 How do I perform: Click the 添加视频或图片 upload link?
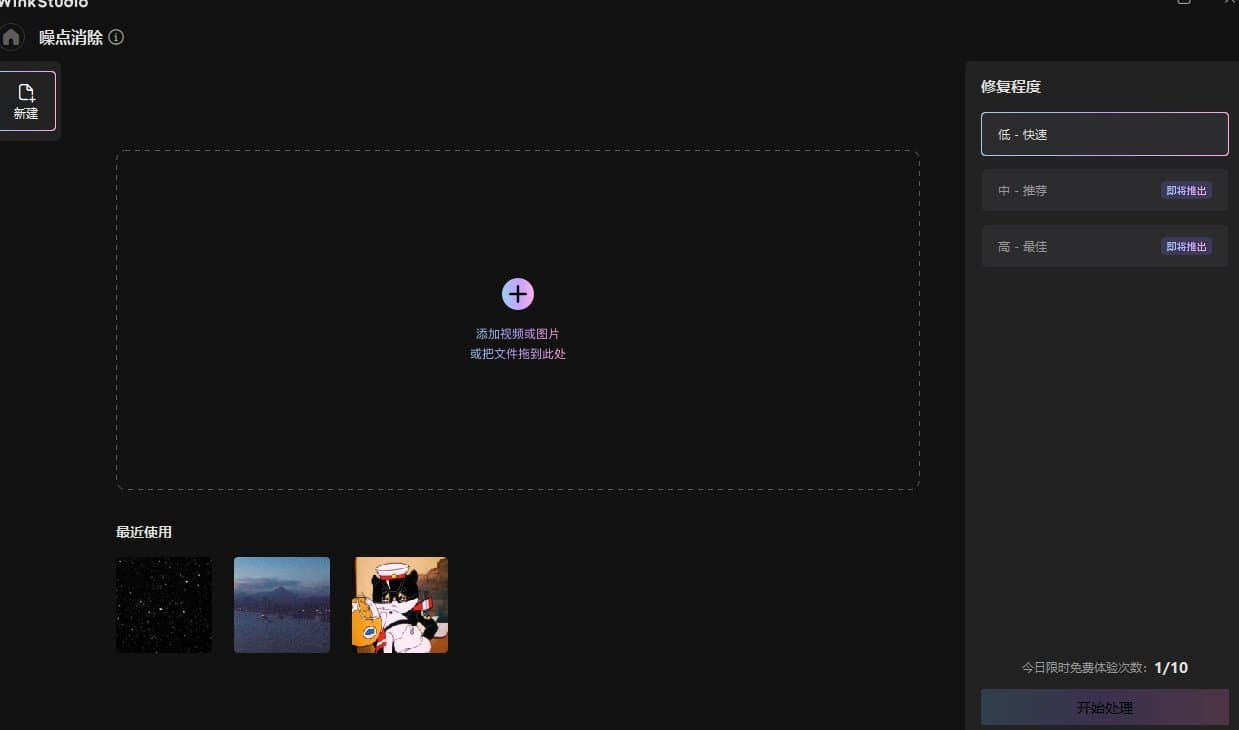pyautogui.click(x=517, y=333)
